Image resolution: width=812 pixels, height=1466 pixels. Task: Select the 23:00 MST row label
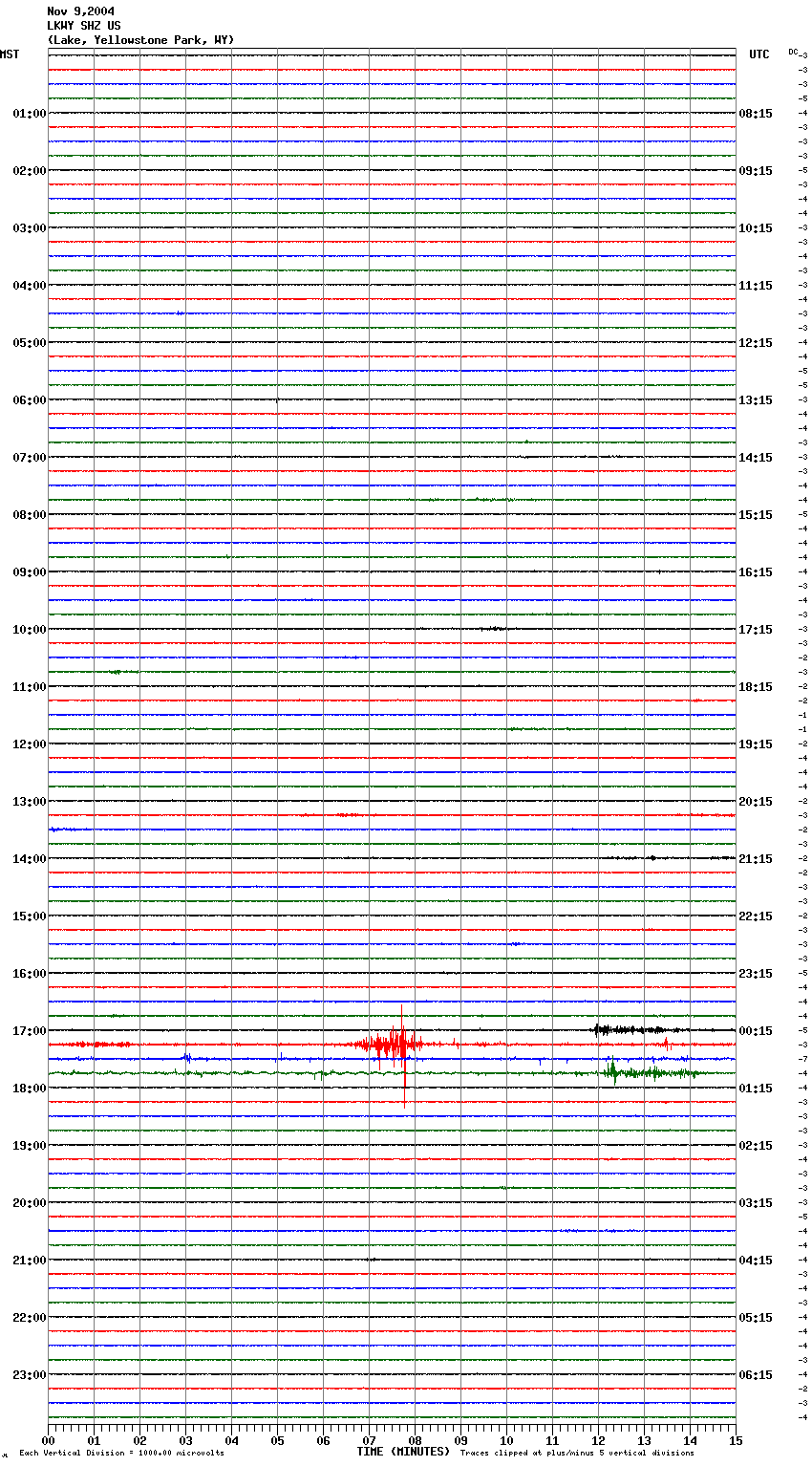pyautogui.click(x=29, y=1375)
